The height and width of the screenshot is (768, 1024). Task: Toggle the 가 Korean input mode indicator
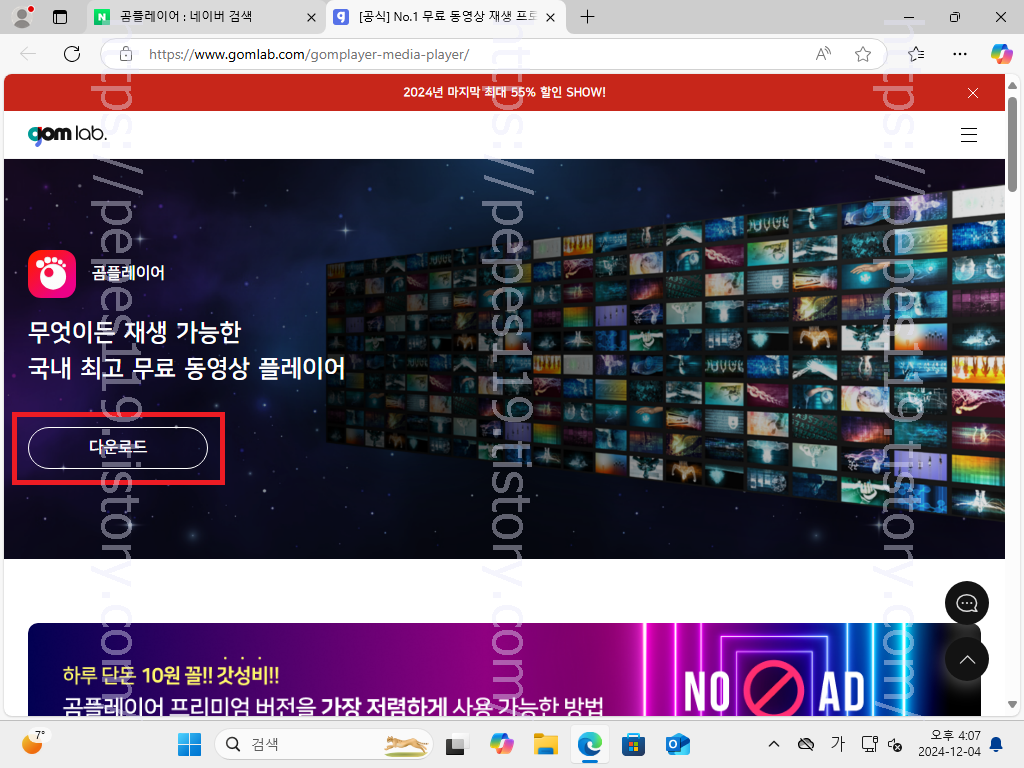tap(838, 744)
